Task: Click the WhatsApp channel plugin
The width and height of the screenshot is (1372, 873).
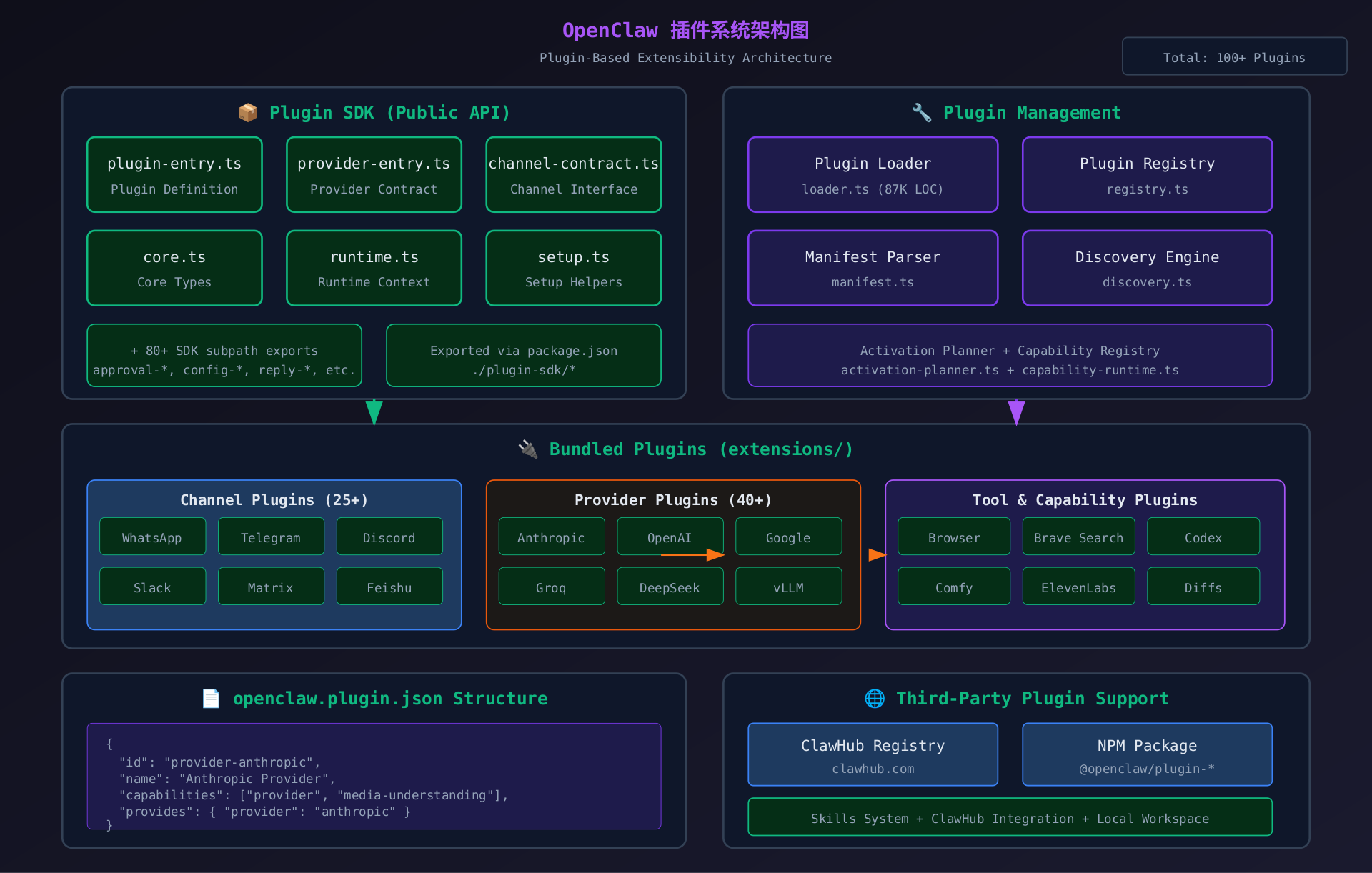Action: (152, 537)
